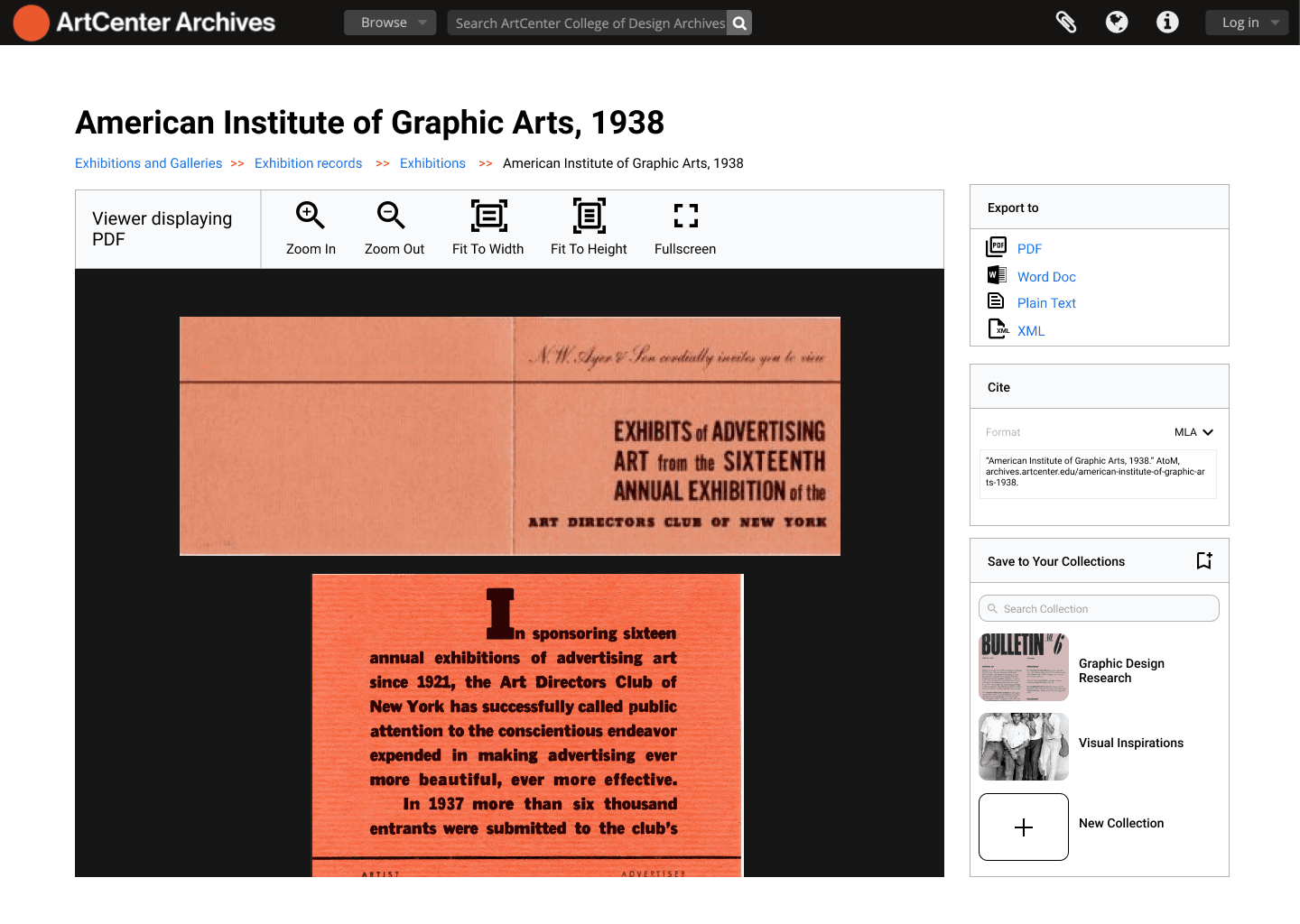Screen dimensions: 1300x924
Task: Click the Zoom Out magnifier icon
Action: 391,216
